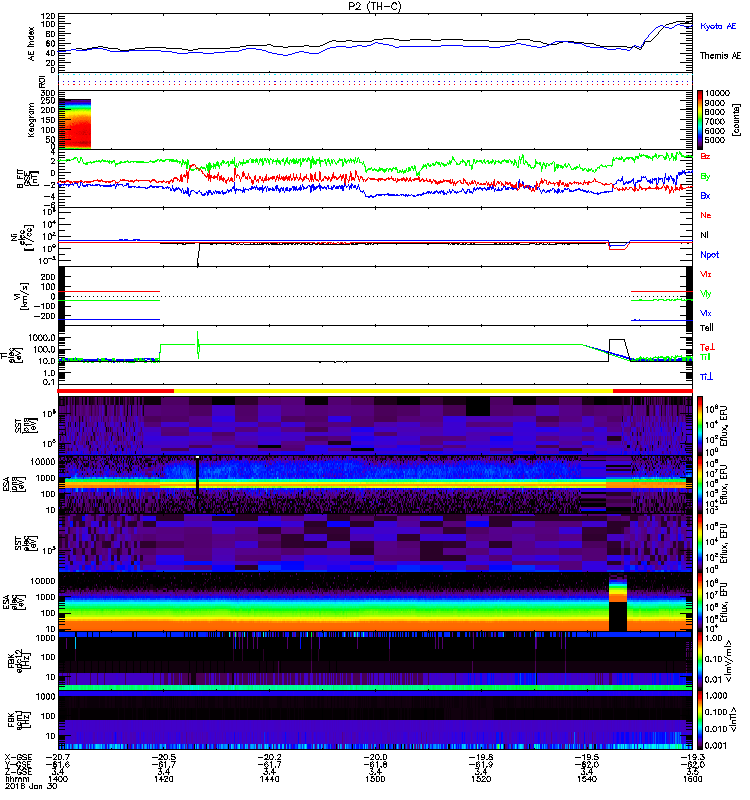This screenshot has height=800, width=750.
Task: Click the 1520 time tick label
Action: point(481,779)
